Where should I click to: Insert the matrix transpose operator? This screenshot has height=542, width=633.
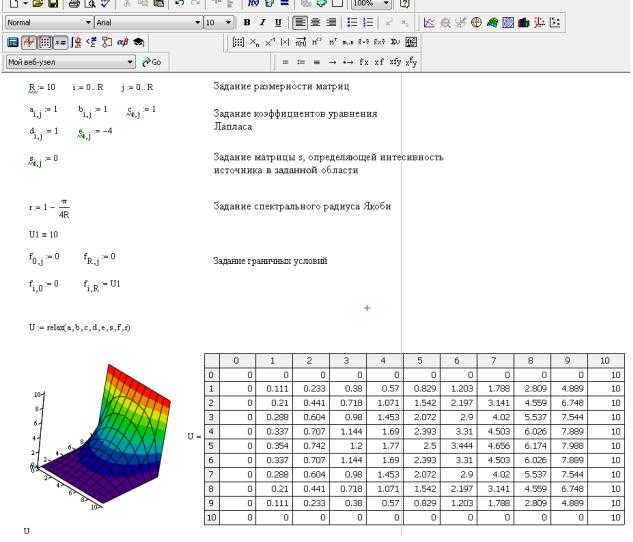(332, 42)
